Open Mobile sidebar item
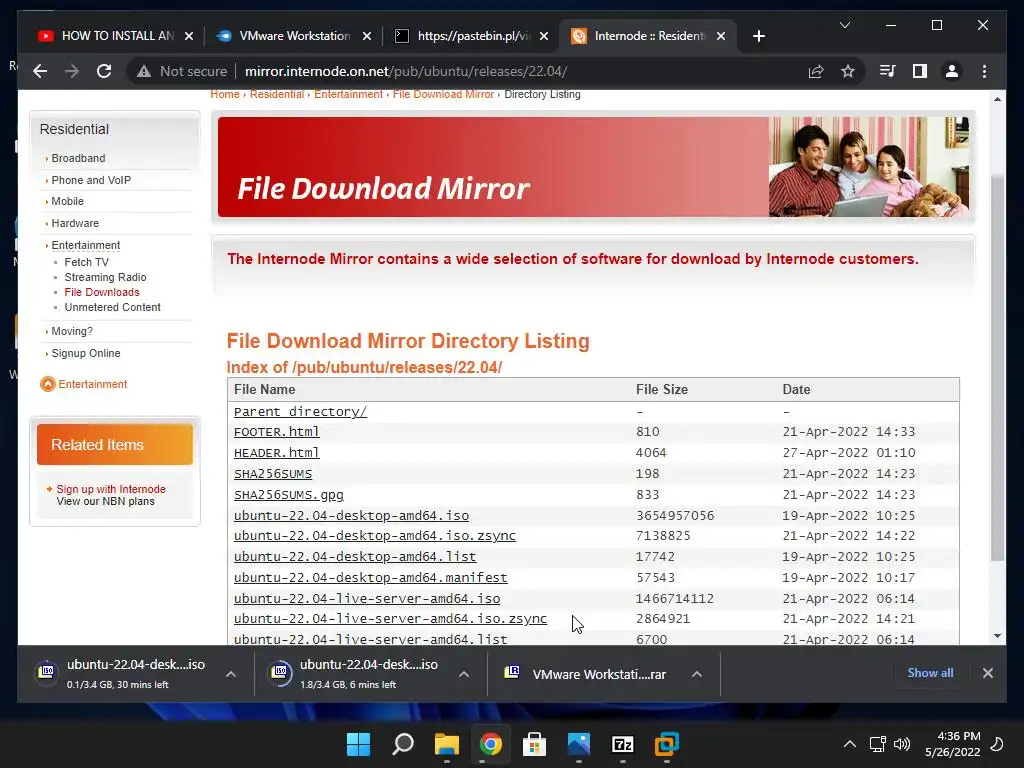 click(x=68, y=201)
